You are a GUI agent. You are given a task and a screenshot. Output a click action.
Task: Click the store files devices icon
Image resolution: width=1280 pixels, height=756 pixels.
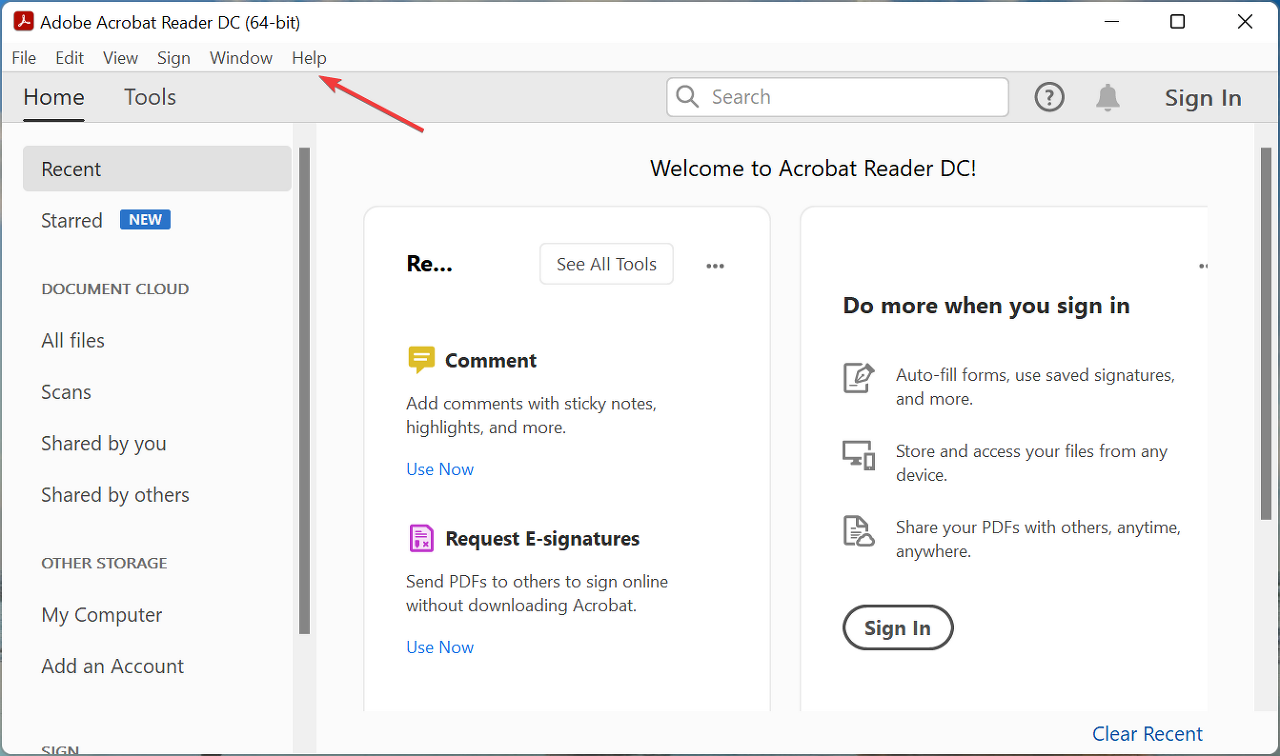pyautogui.click(x=859, y=454)
